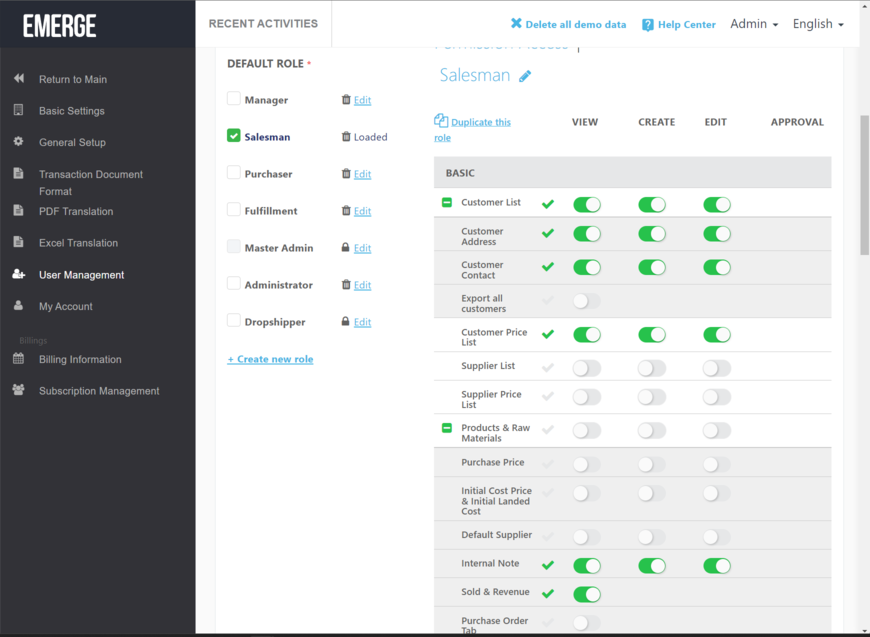Click the Create new role link
Screen dimensions: 870x637
tap(270, 359)
